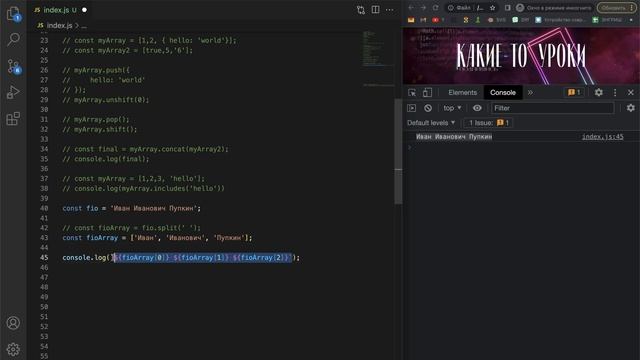The image size is (640, 360).
Task: Click the 1 Issue button in the console
Action: pos(489,123)
